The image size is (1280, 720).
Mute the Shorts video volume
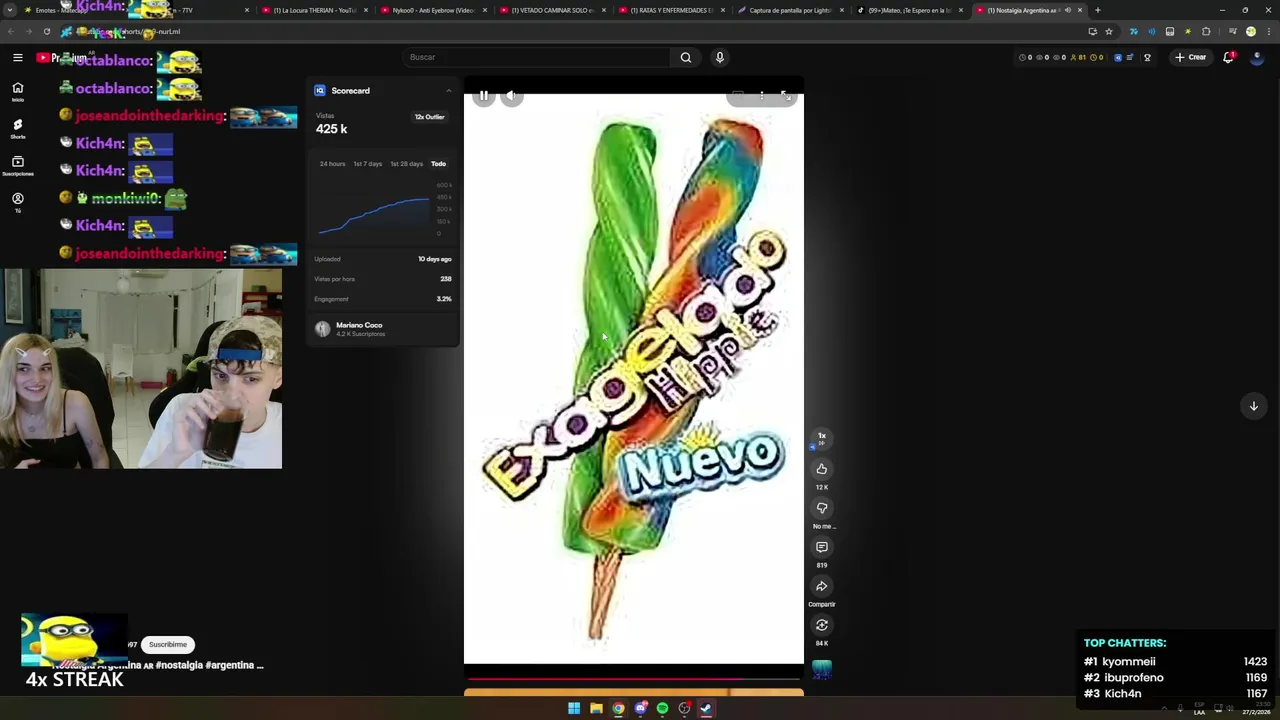pos(511,96)
